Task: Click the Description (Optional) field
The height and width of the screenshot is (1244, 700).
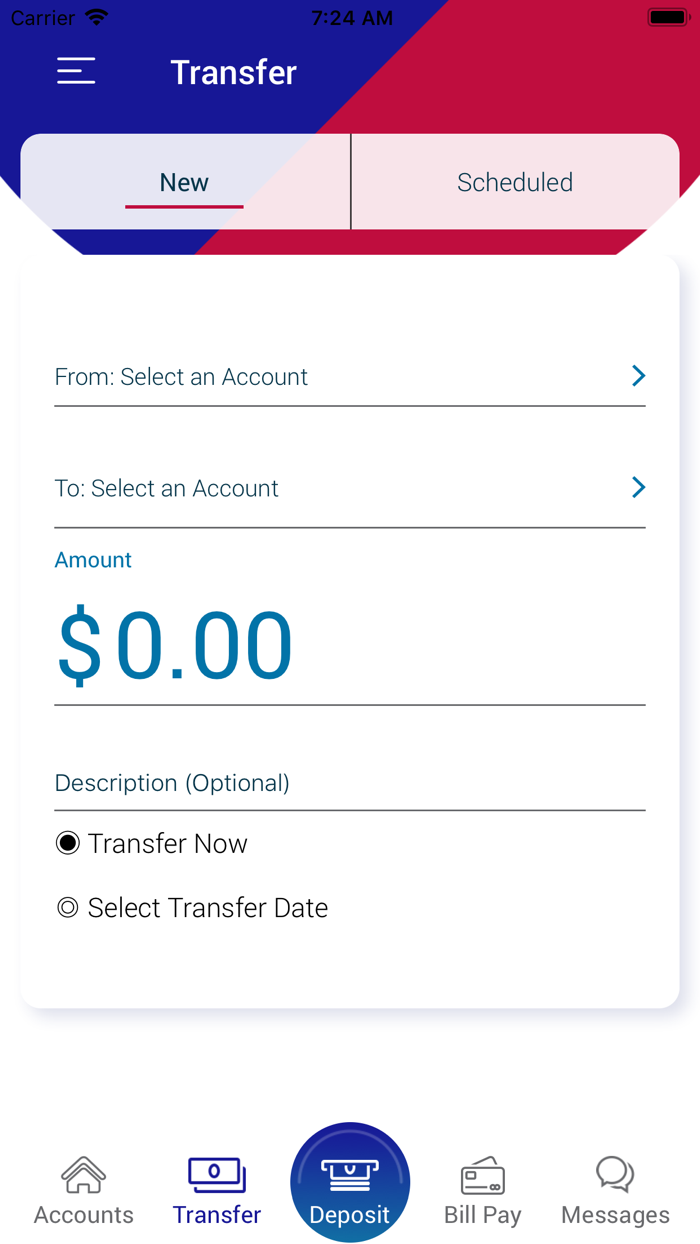Action: [x=172, y=783]
